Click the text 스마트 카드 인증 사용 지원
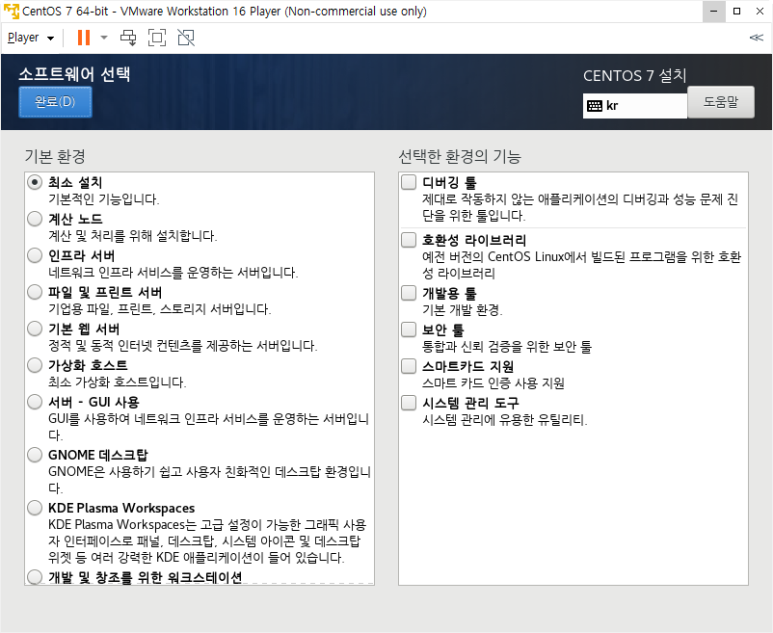Viewport: 773px width, 633px height. point(493,383)
